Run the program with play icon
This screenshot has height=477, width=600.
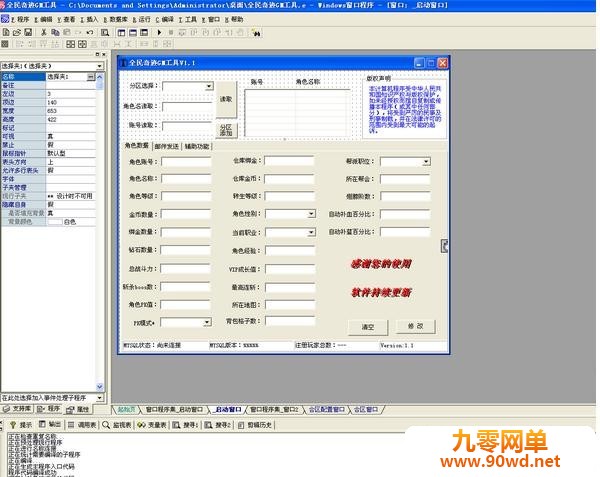click(x=160, y=33)
